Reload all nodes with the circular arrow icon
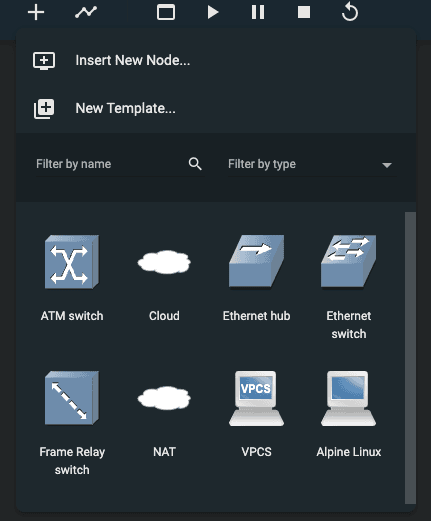This screenshot has width=431, height=521. coord(350,12)
